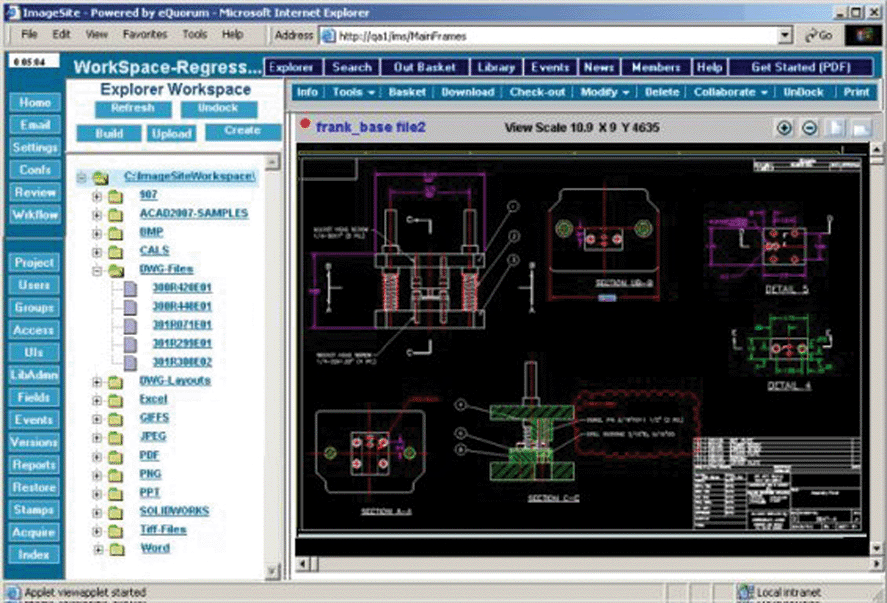This screenshot has height=603, width=887.
Task: Open the Collaborate dropdown menu
Action: [x=730, y=92]
